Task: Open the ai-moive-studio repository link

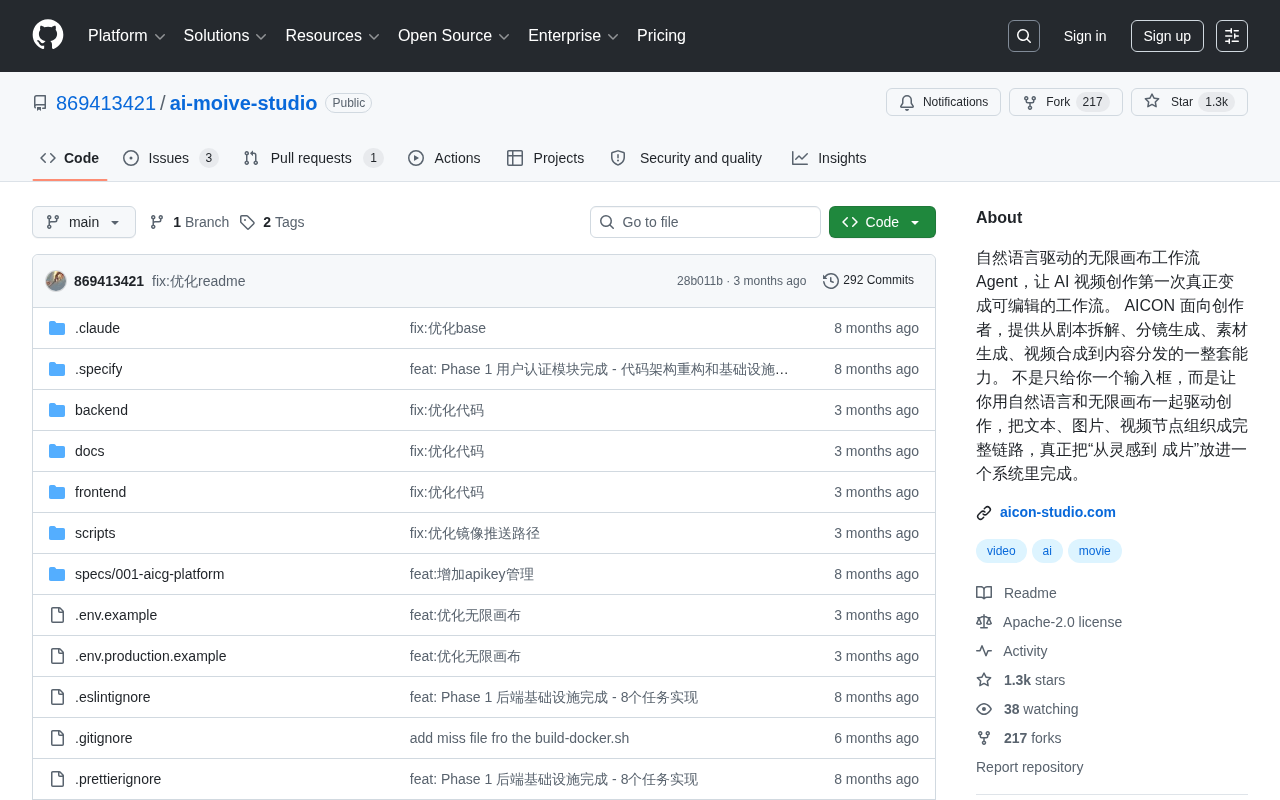Action: (243, 103)
